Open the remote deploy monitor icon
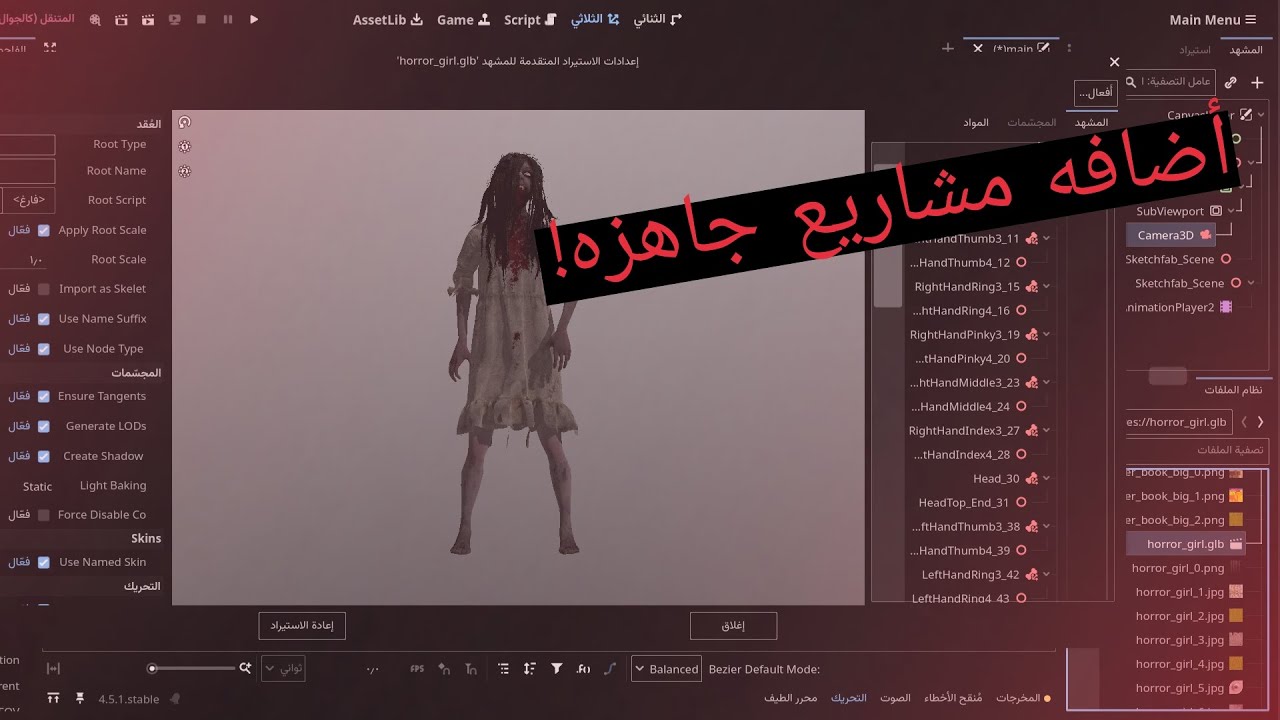 coord(174,19)
